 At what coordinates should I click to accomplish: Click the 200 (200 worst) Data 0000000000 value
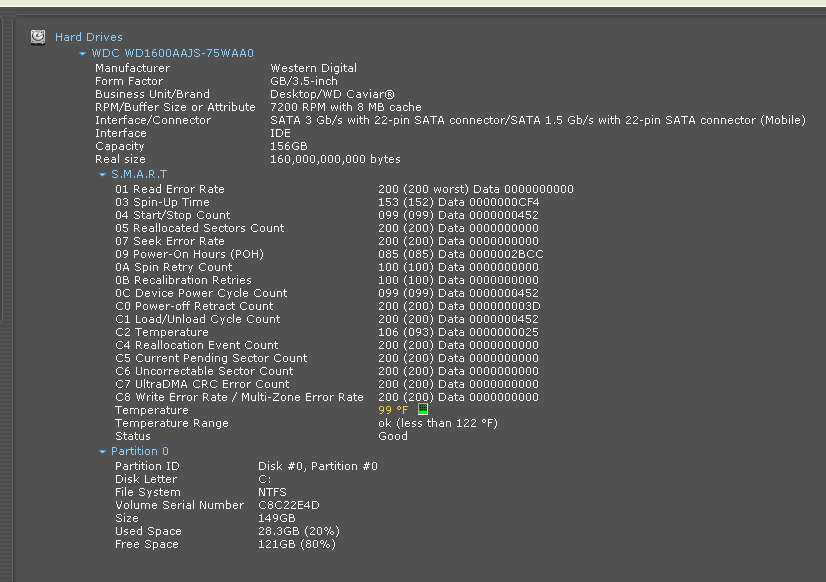point(476,189)
